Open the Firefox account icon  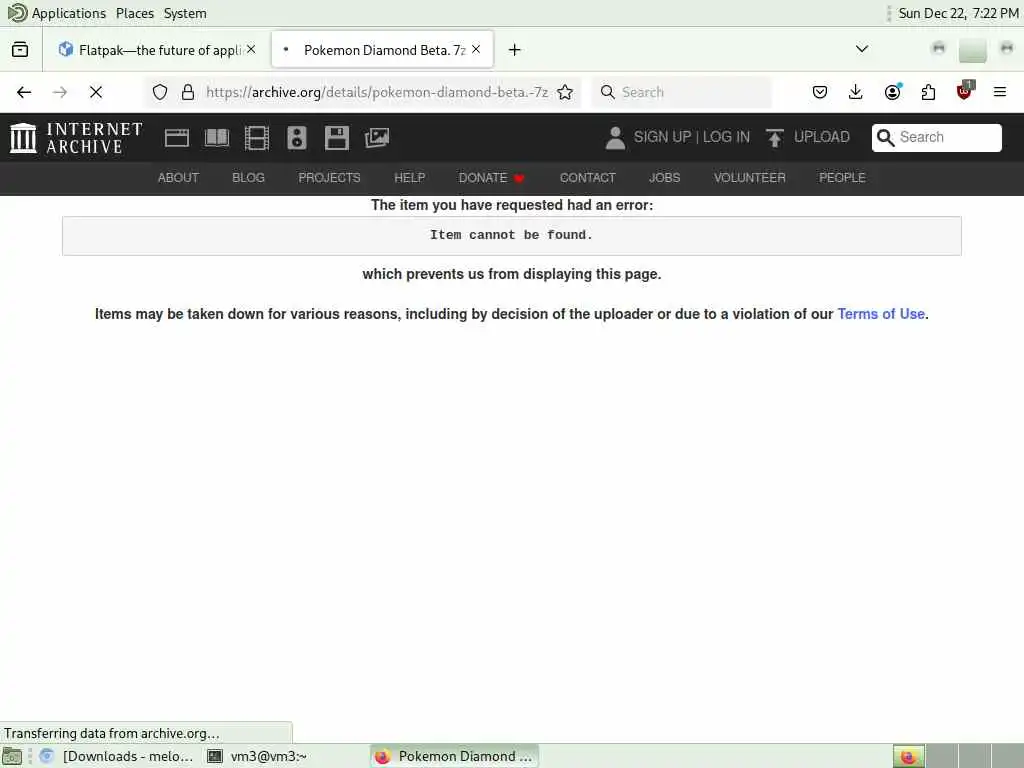pyautogui.click(x=892, y=92)
